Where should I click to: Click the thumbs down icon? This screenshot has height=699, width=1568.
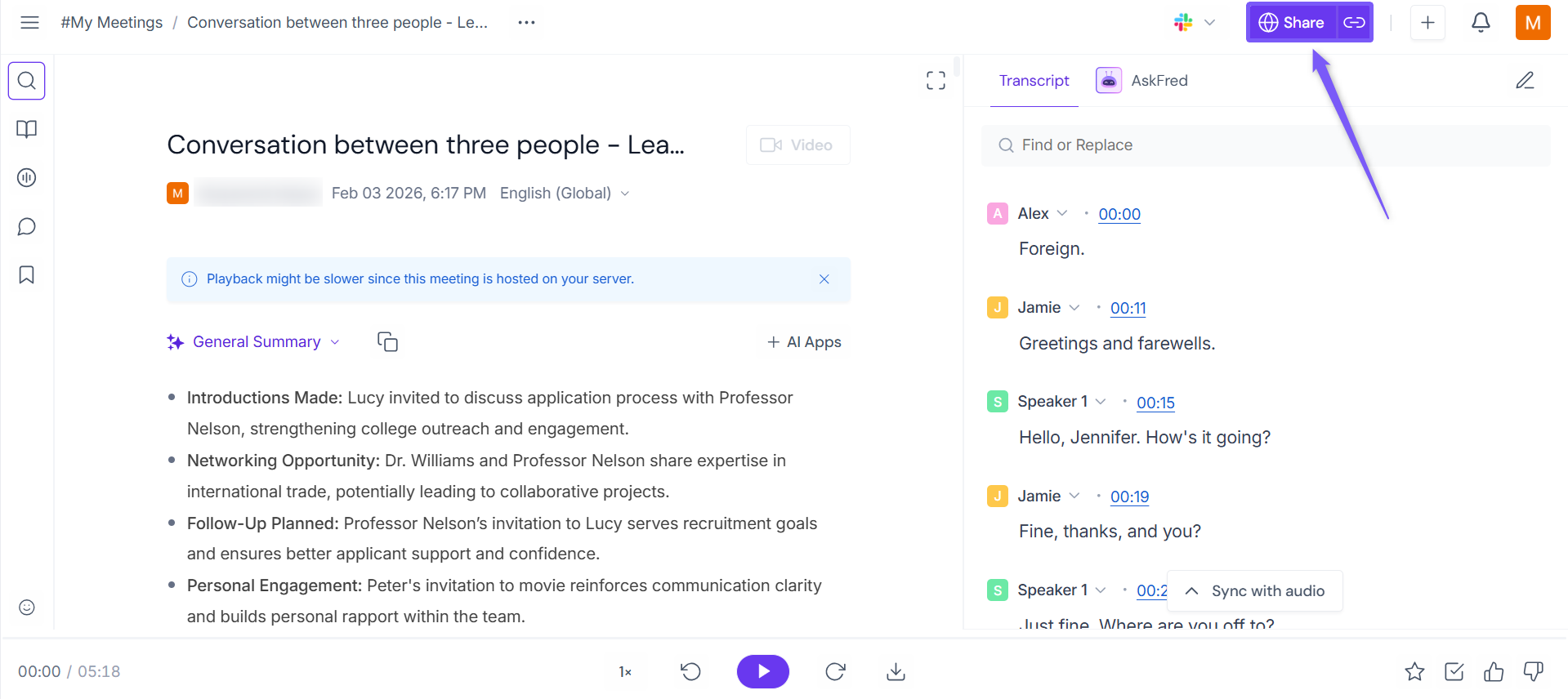1533,671
